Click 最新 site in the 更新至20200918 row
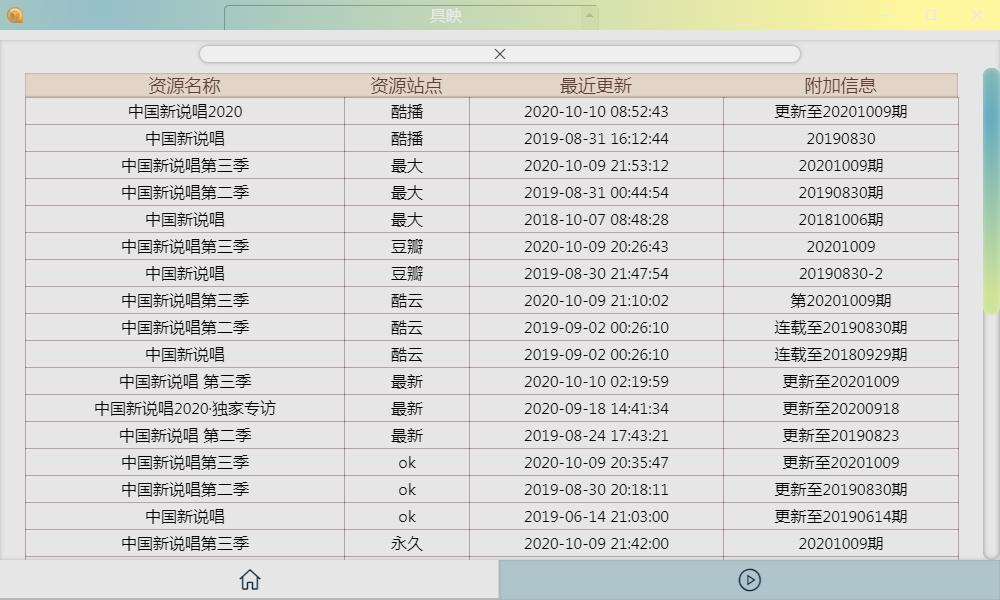The height and width of the screenshot is (600, 1000). click(407, 409)
